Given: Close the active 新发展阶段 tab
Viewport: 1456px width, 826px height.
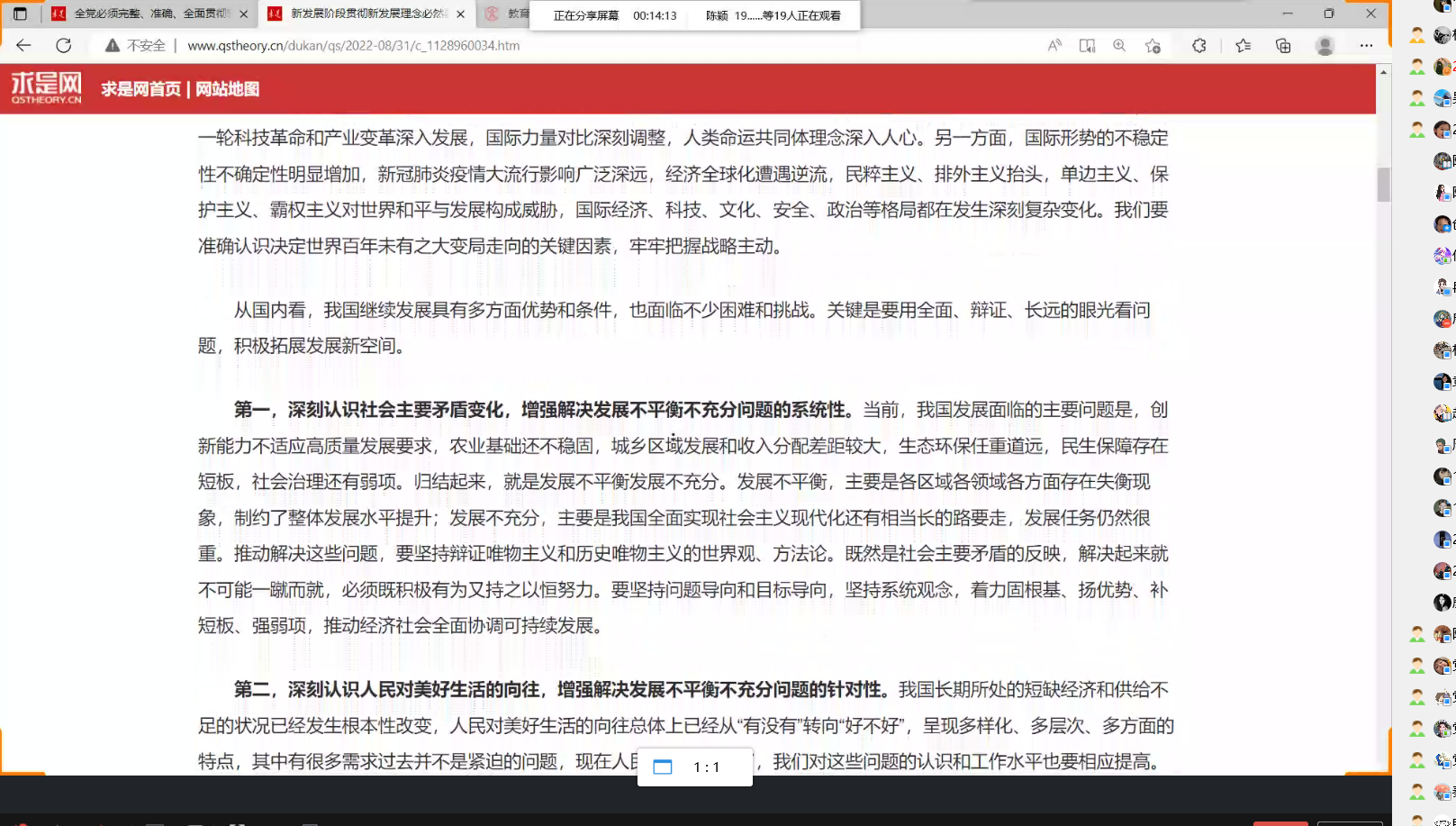Looking at the screenshot, I should [x=460, y=14].
